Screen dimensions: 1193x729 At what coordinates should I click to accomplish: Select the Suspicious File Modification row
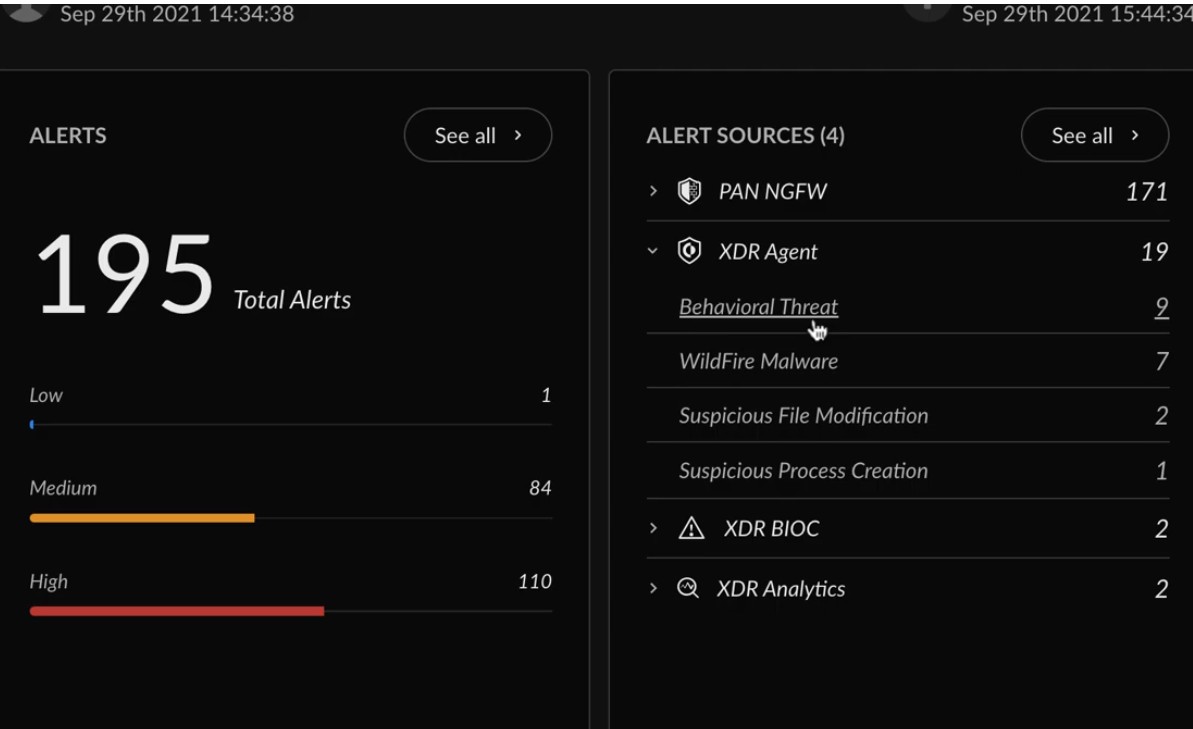coord(908,415)
